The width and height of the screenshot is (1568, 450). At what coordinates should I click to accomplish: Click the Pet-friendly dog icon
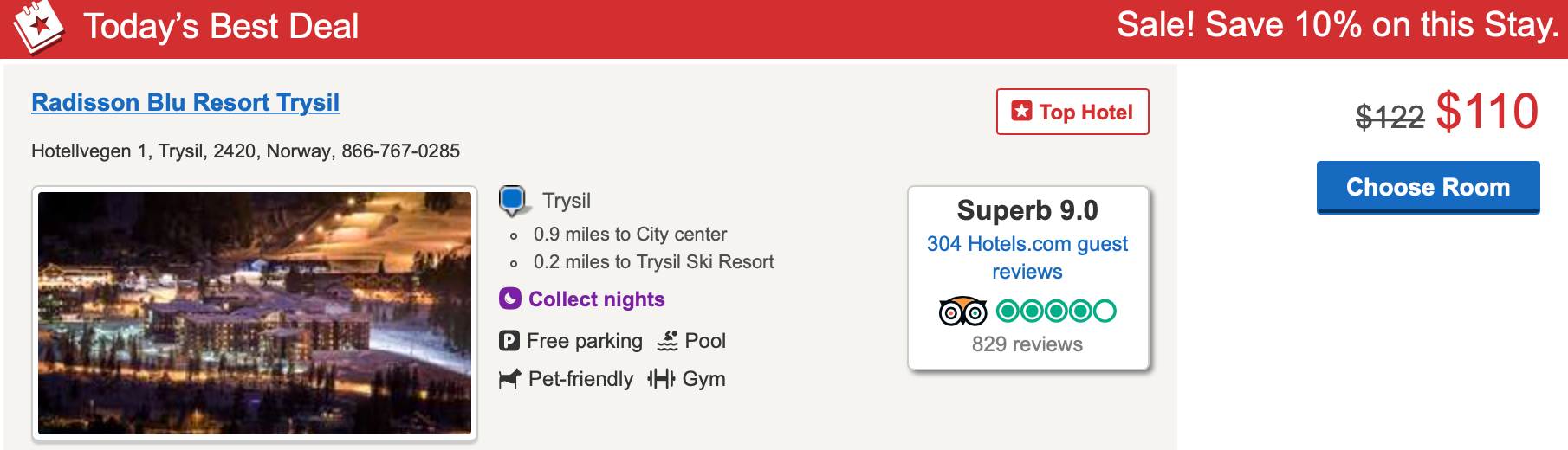(509, 379)
